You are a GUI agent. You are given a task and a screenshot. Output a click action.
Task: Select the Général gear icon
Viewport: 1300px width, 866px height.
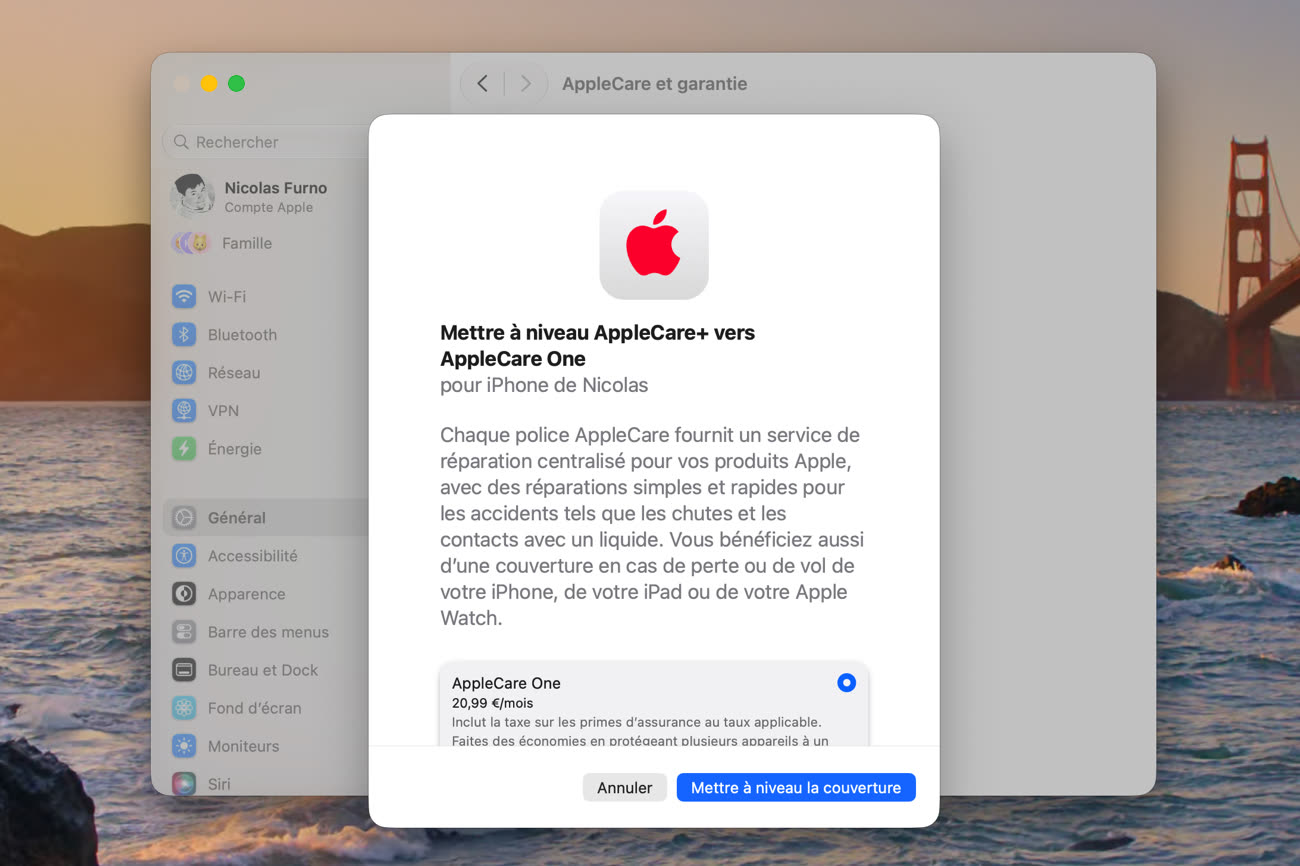[184, 518]
